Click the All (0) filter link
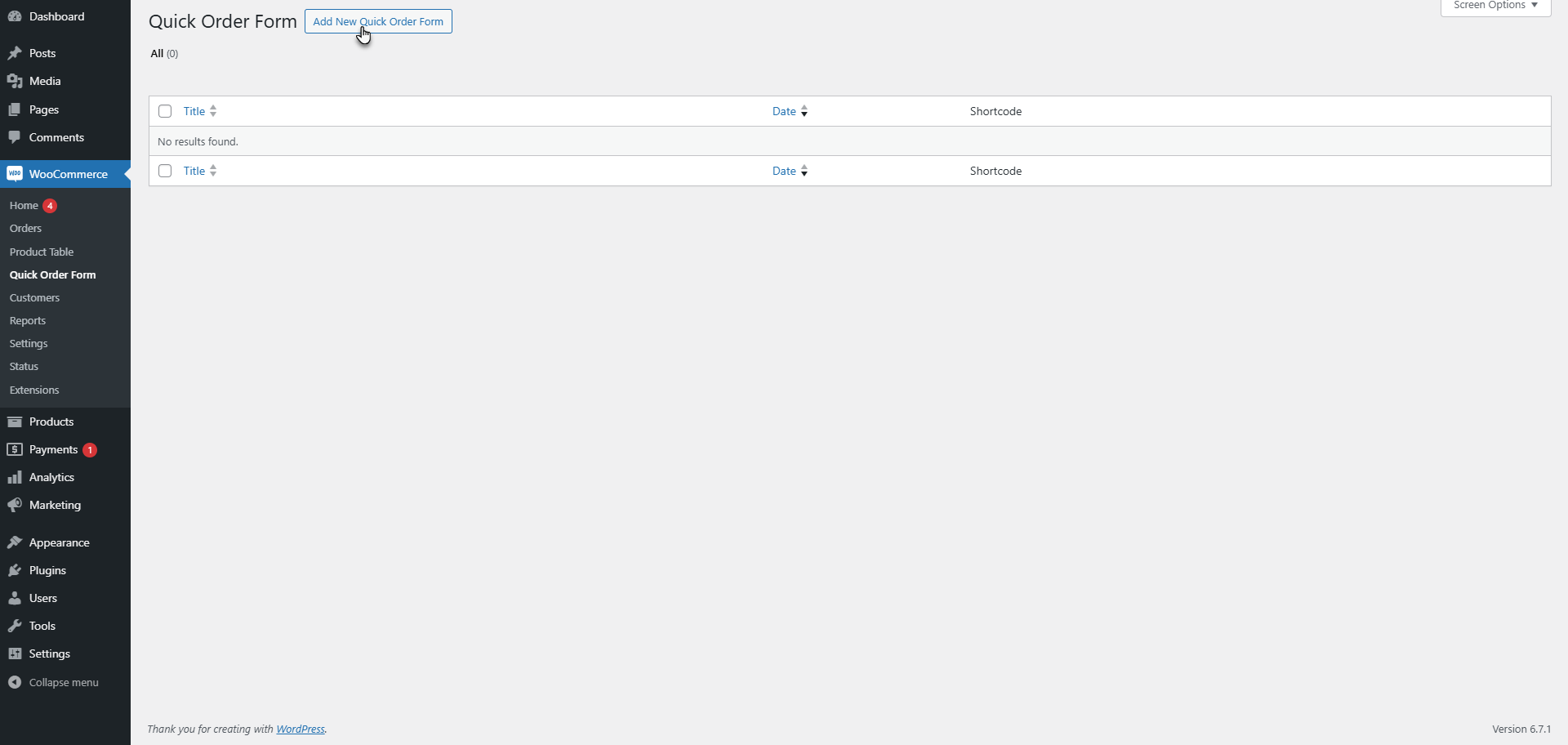This screenshot has width=1568, height=745. (164, 54)
